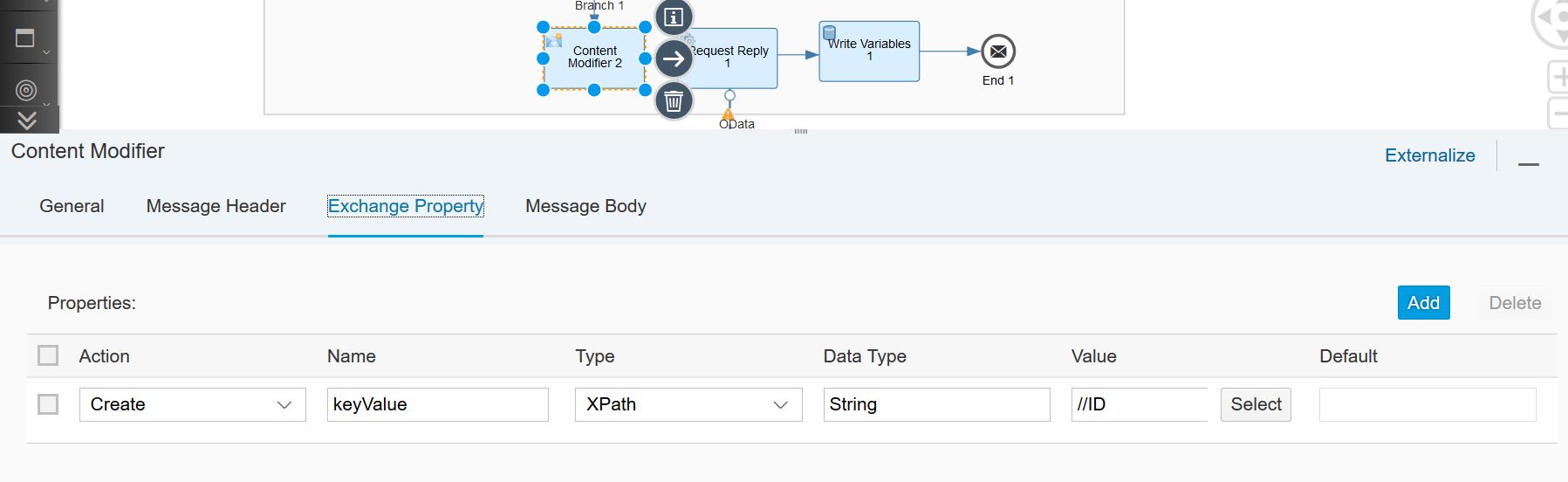1568x482 pixels.
Task: Click the connector arrow icon on Content Modifier 2
Action: pyautogui.click(x=674, y=59)
